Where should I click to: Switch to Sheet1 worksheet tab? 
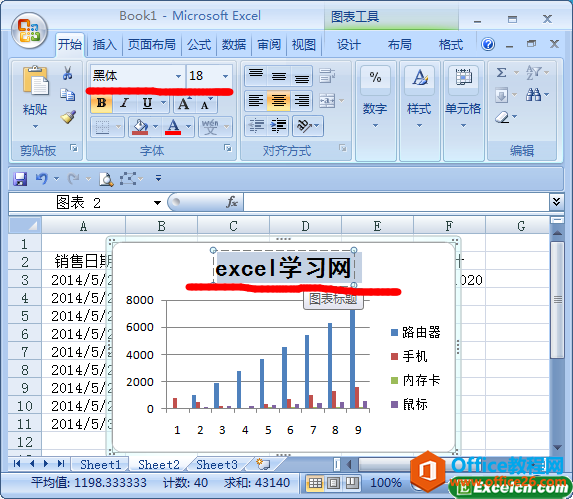[x=100, y=464]
